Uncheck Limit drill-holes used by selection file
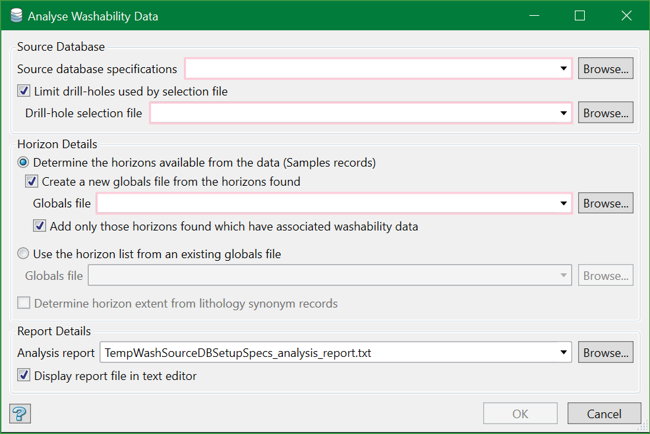This screenshot has height=434, width=650. (x=25, y=91)
